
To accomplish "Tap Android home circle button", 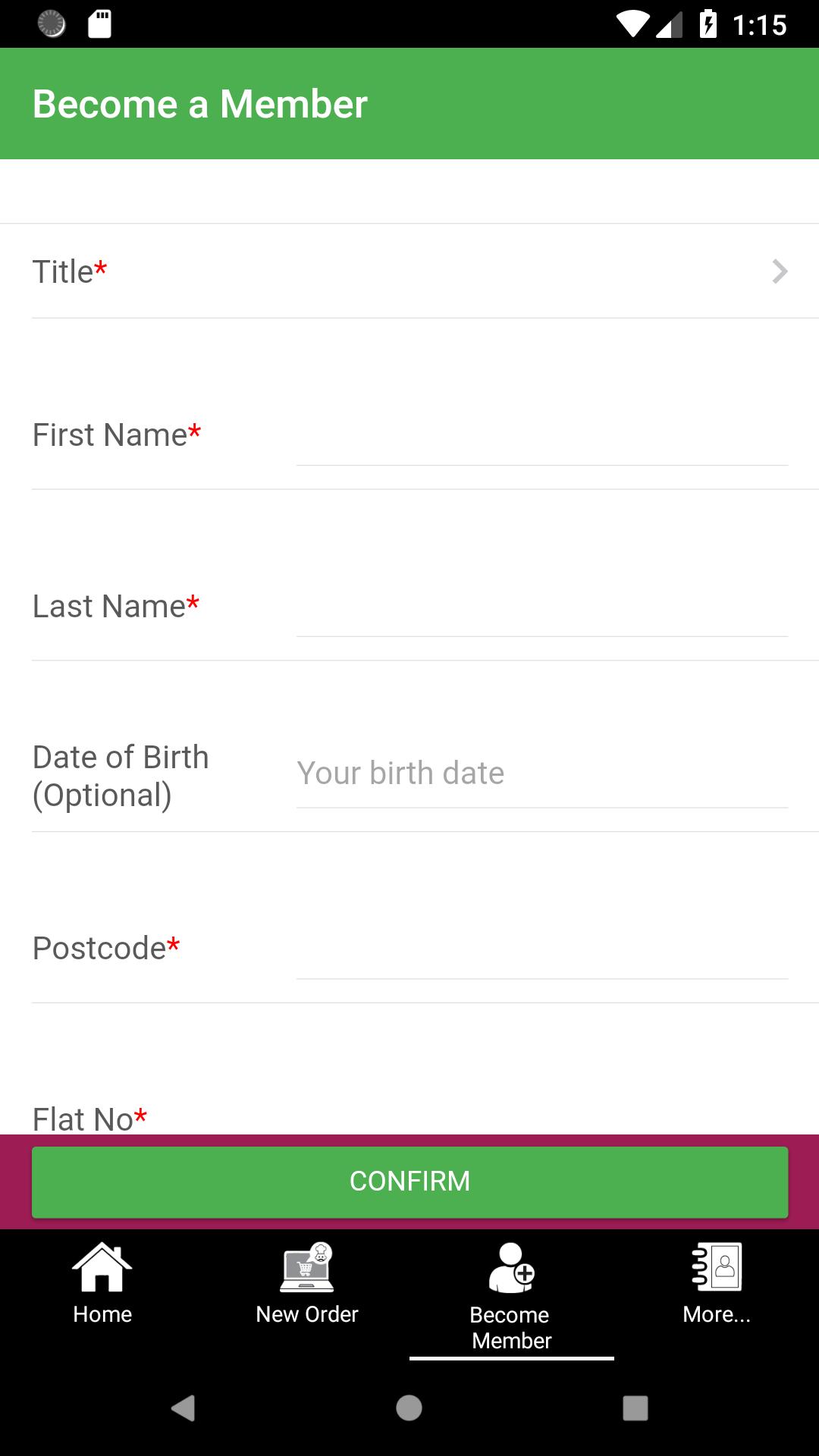I will coord(409,1408).
